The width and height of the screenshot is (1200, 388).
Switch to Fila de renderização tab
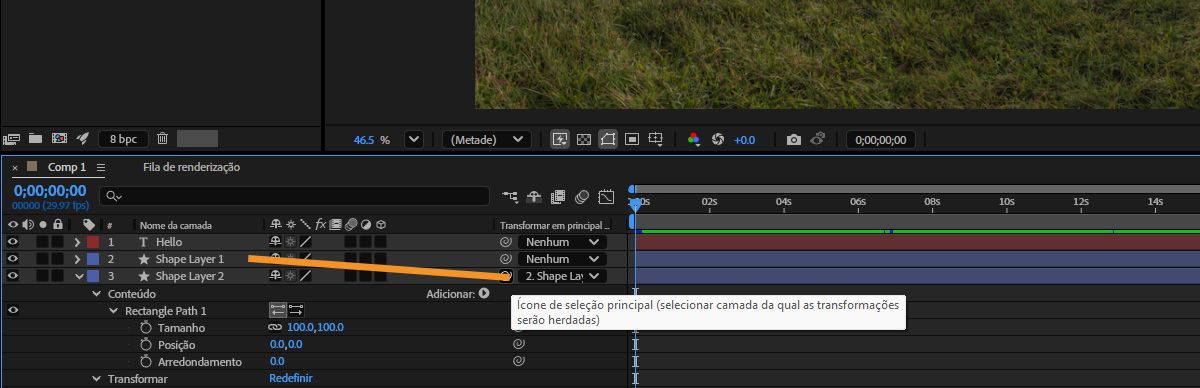[191, 167]
